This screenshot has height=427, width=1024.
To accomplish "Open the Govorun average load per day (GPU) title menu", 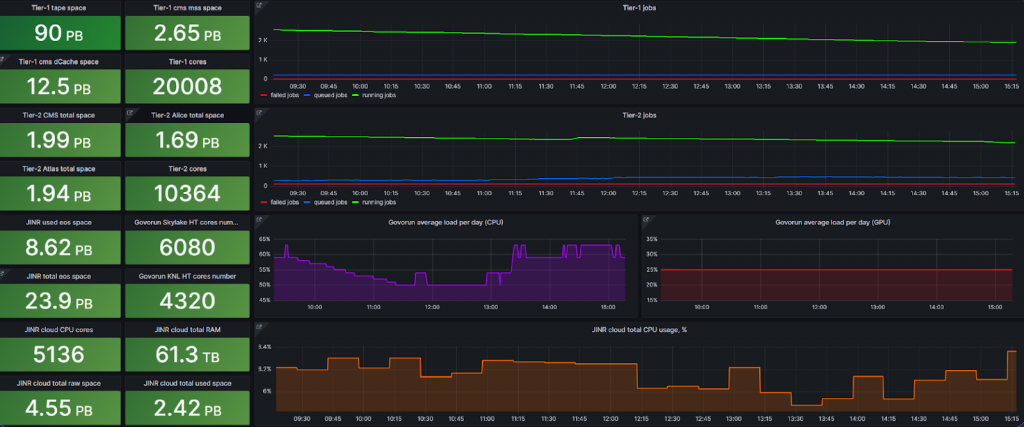I will (829, 222).
